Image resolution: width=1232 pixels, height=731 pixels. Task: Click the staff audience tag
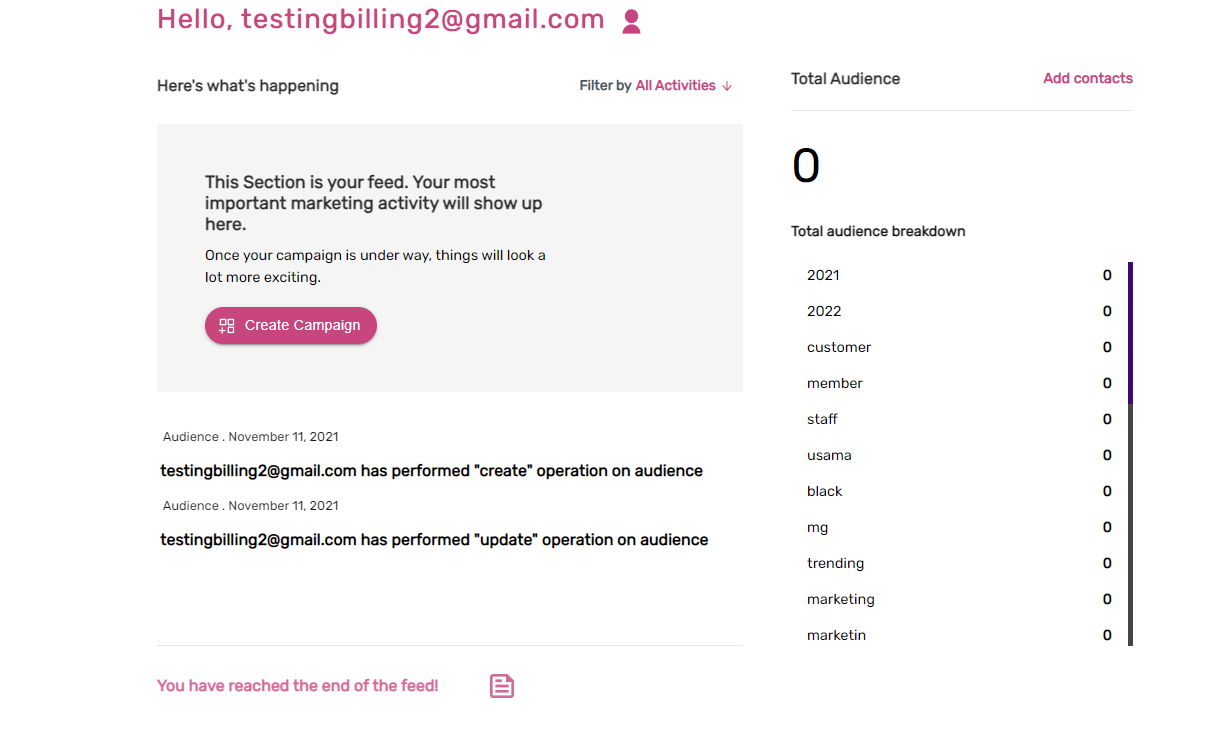[822, 419]
